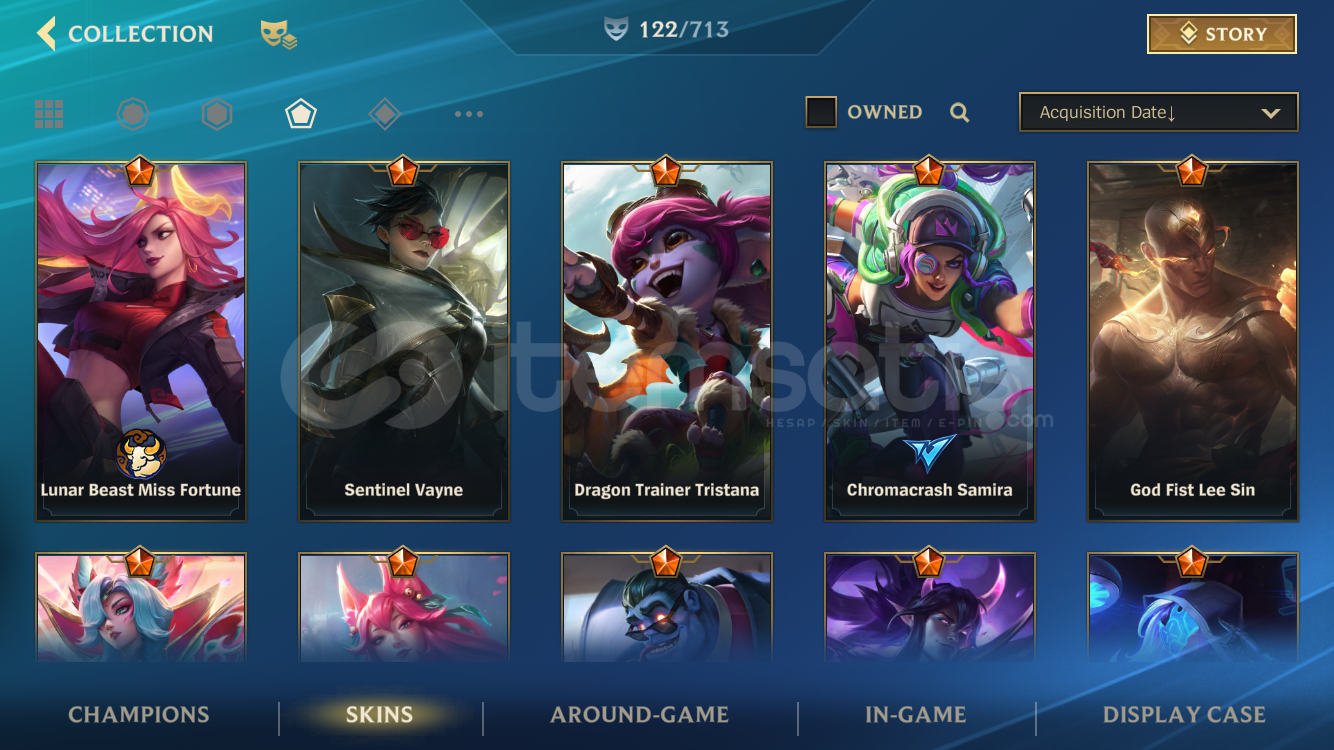Open the God Fist Lee Sin skin

(1193, 341)
